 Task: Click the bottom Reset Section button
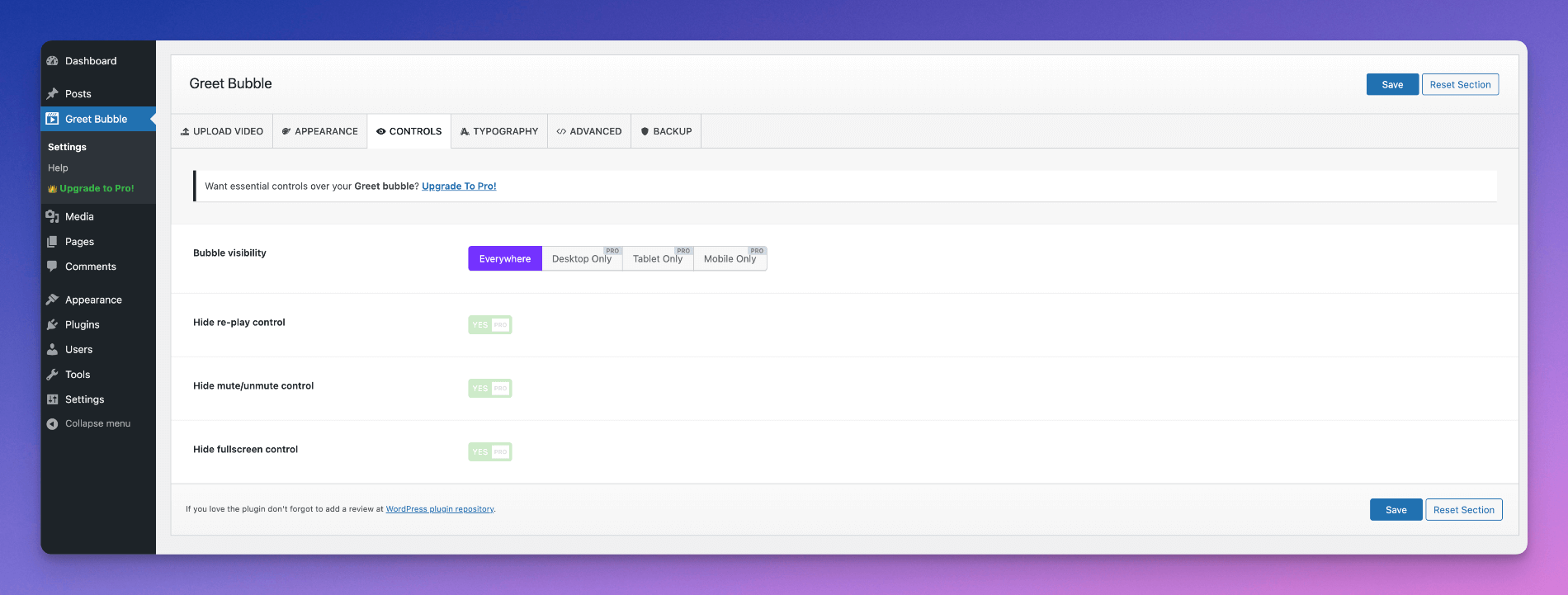tap(1464, 509)
